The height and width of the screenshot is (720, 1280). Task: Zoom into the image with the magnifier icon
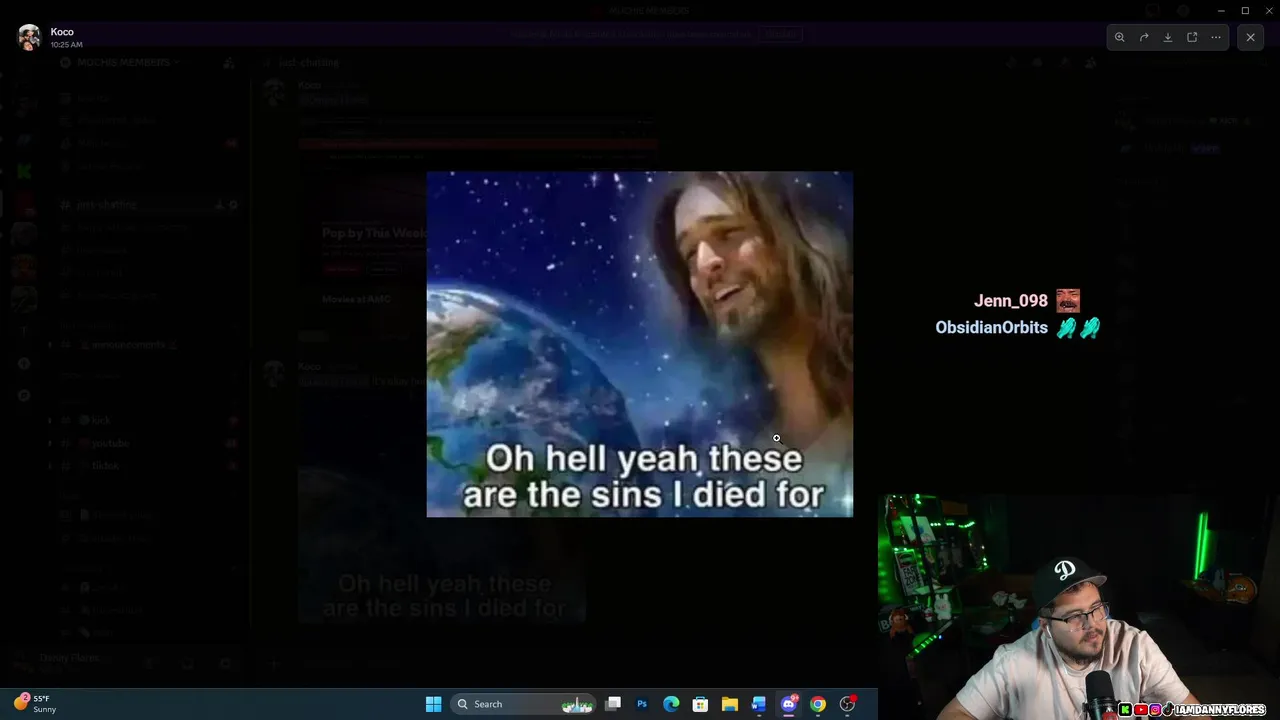click(1120, 37)
